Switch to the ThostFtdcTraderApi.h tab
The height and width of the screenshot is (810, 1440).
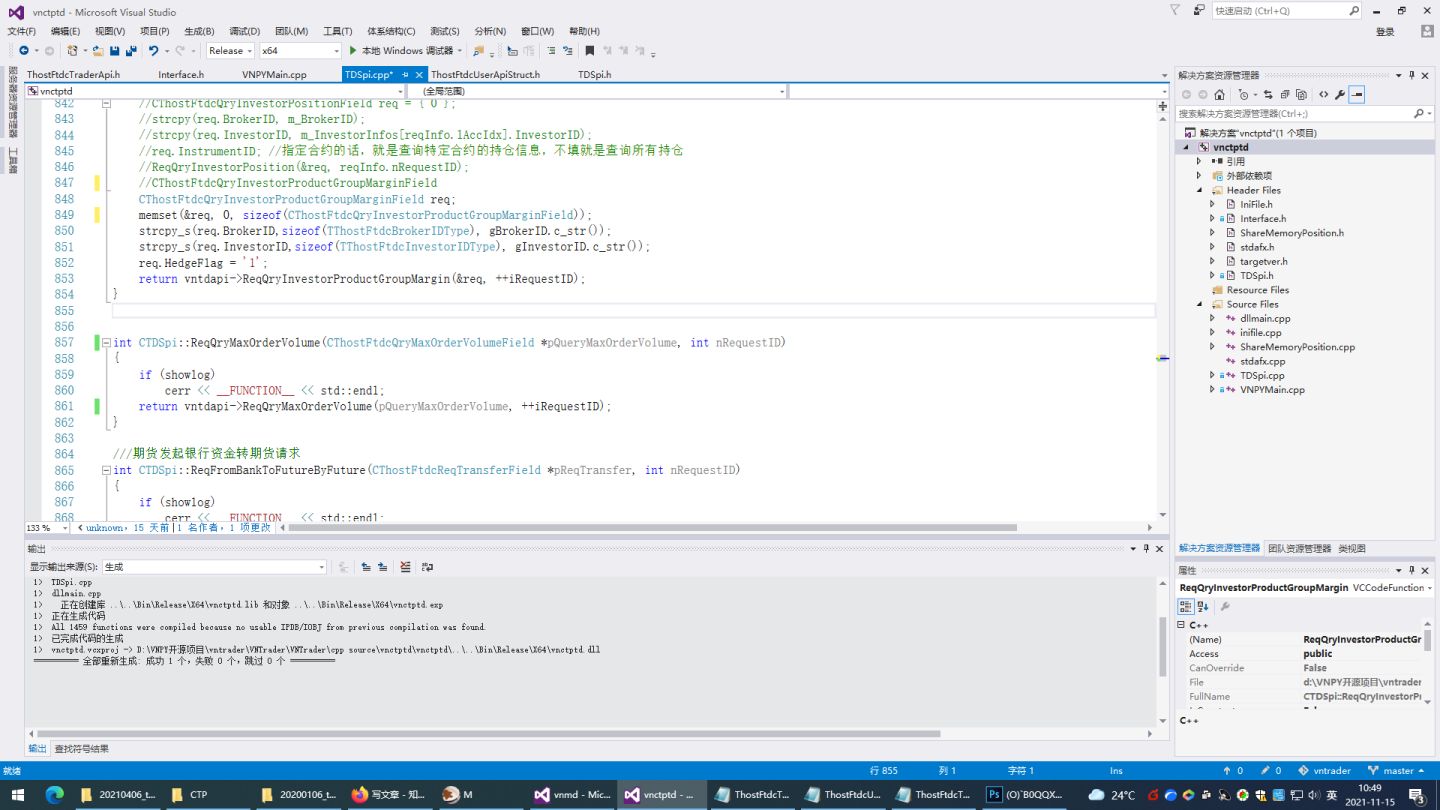pos(73,74)
